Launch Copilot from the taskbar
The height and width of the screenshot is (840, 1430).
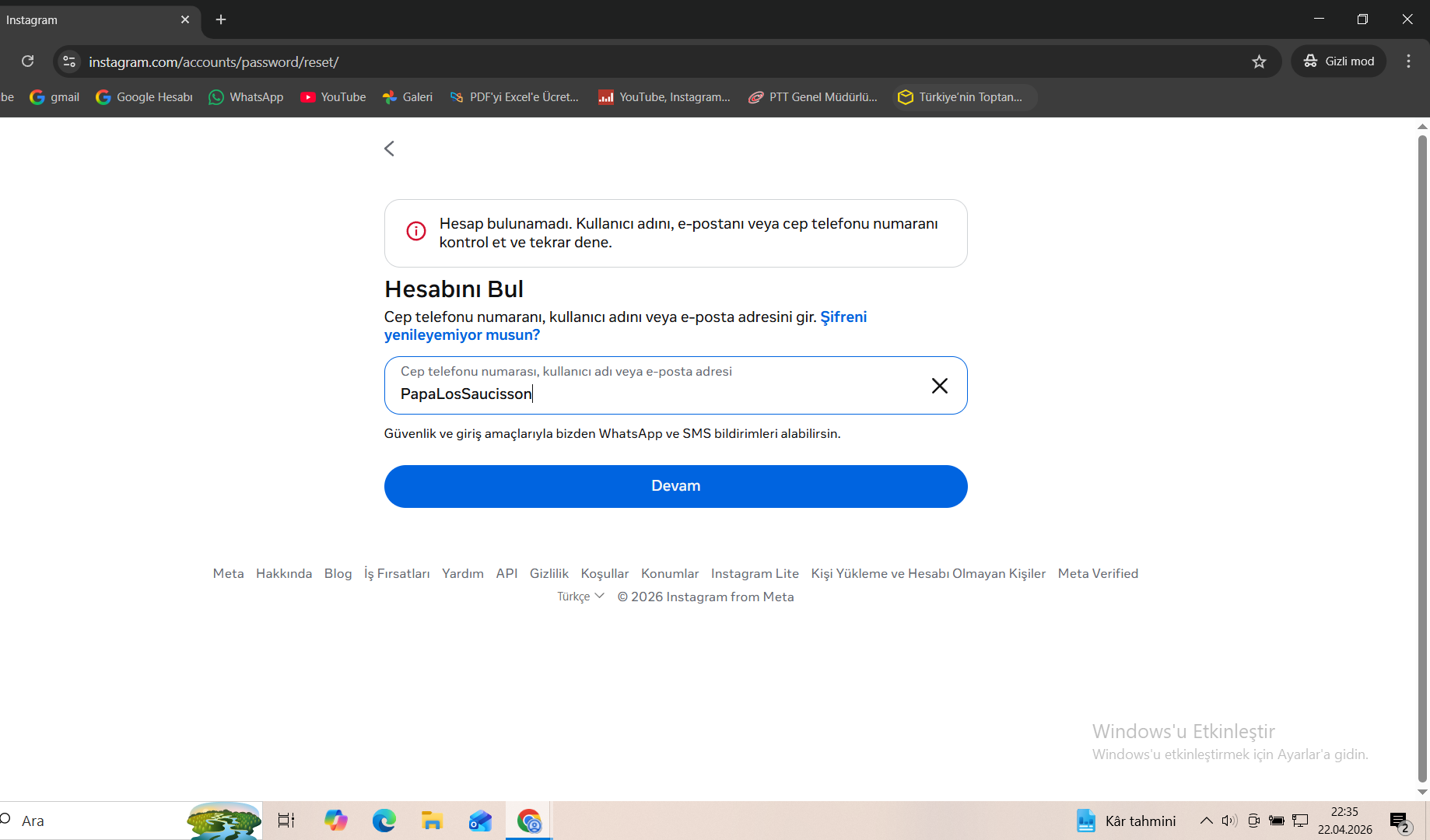click(336, 821)
